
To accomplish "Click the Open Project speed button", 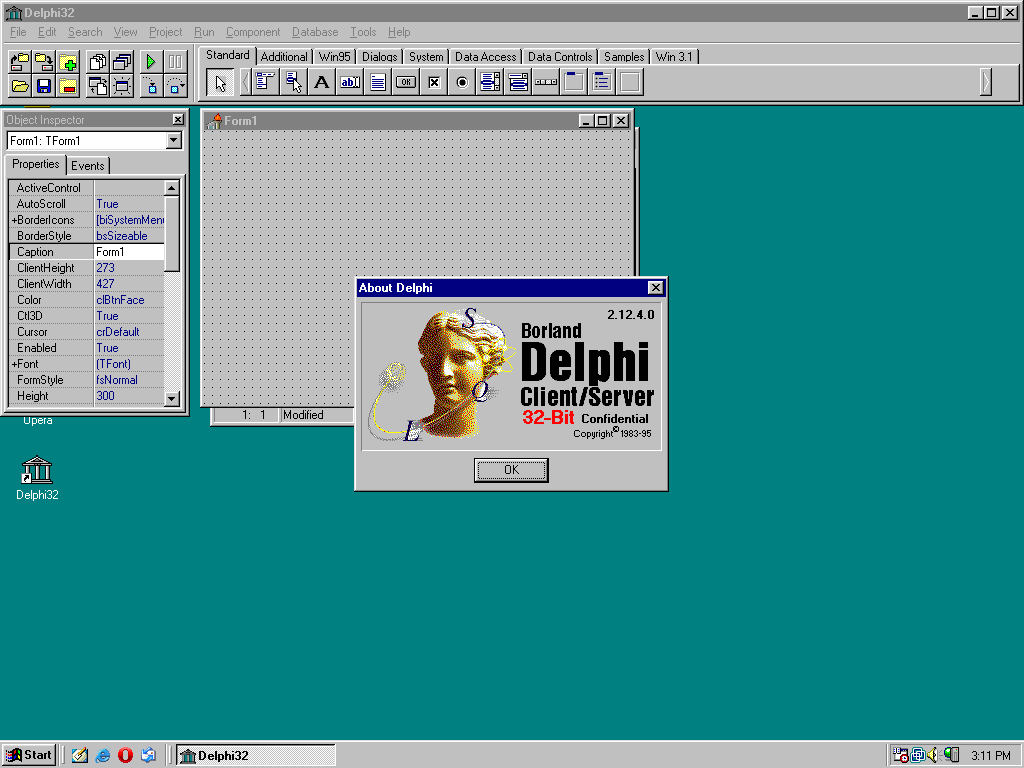I will coord(20,62).
